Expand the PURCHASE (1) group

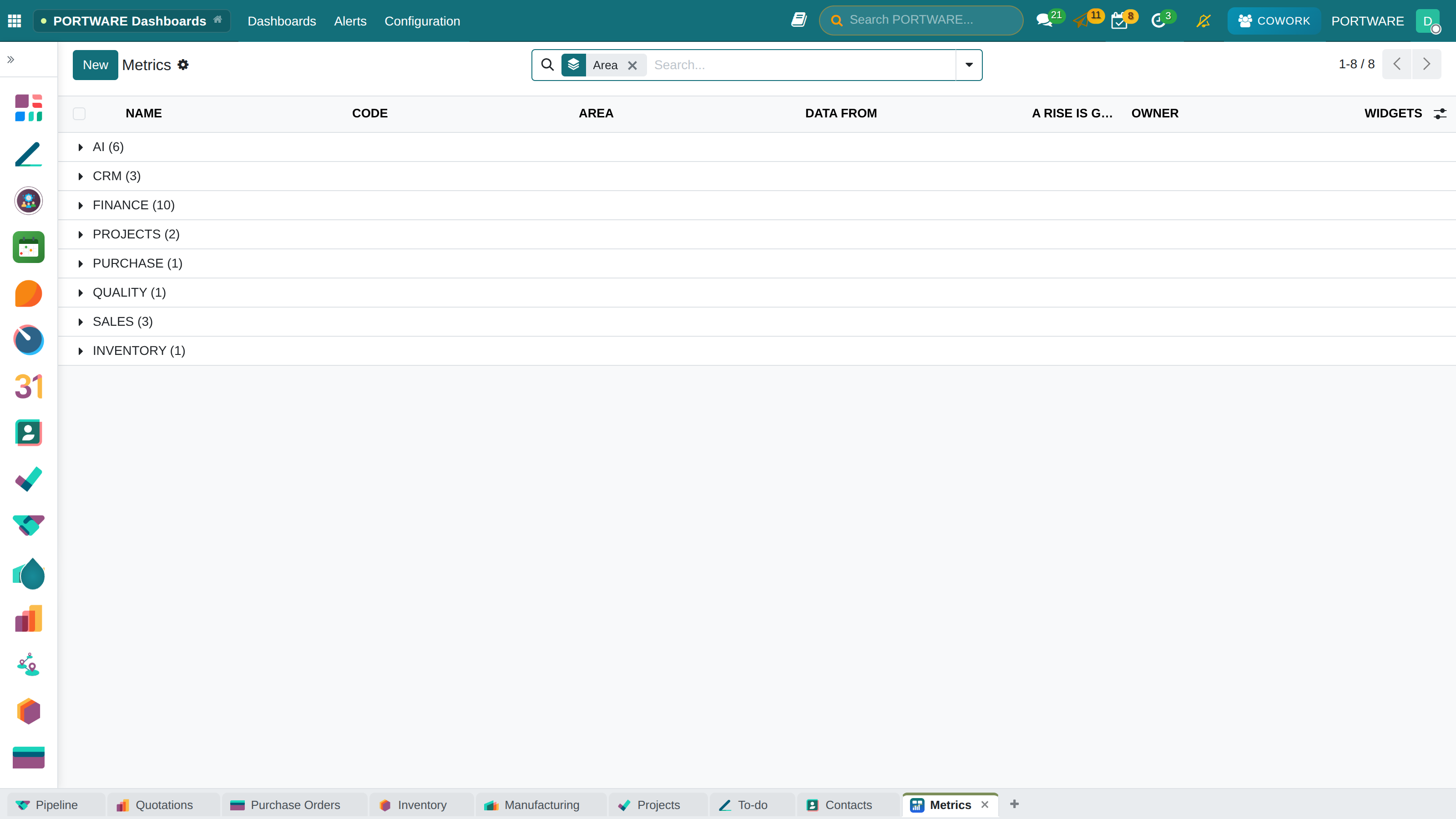(x=757, y=263)
